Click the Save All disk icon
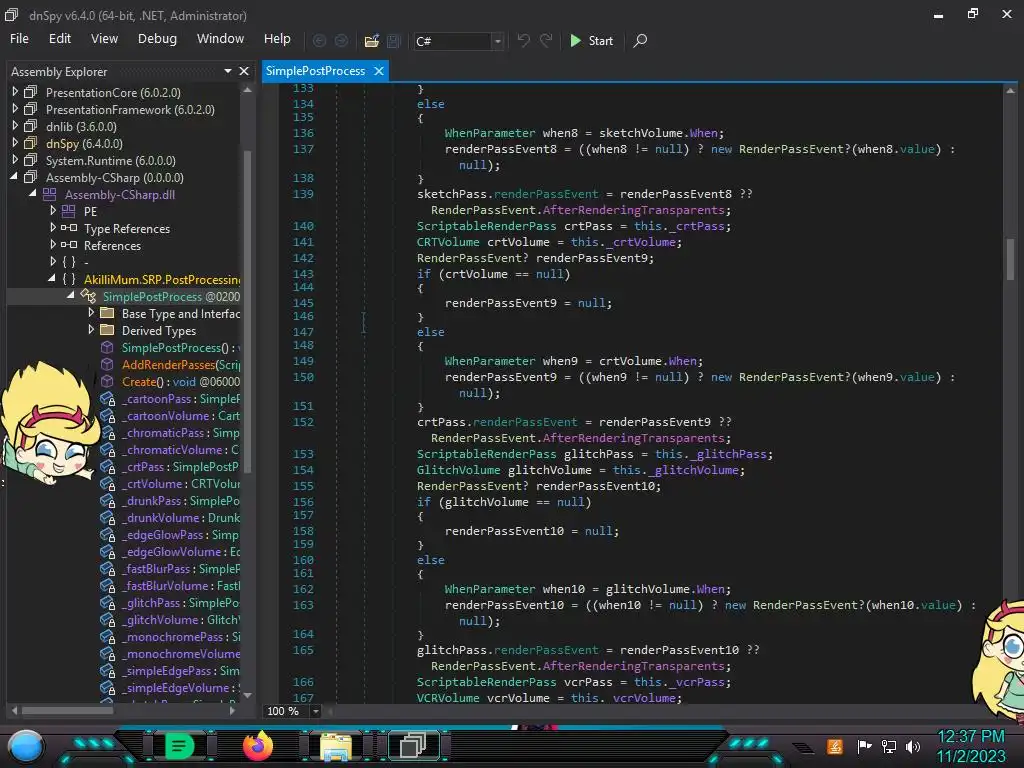This screenshot has width=1024, height=768. click(x=393, y=40)
